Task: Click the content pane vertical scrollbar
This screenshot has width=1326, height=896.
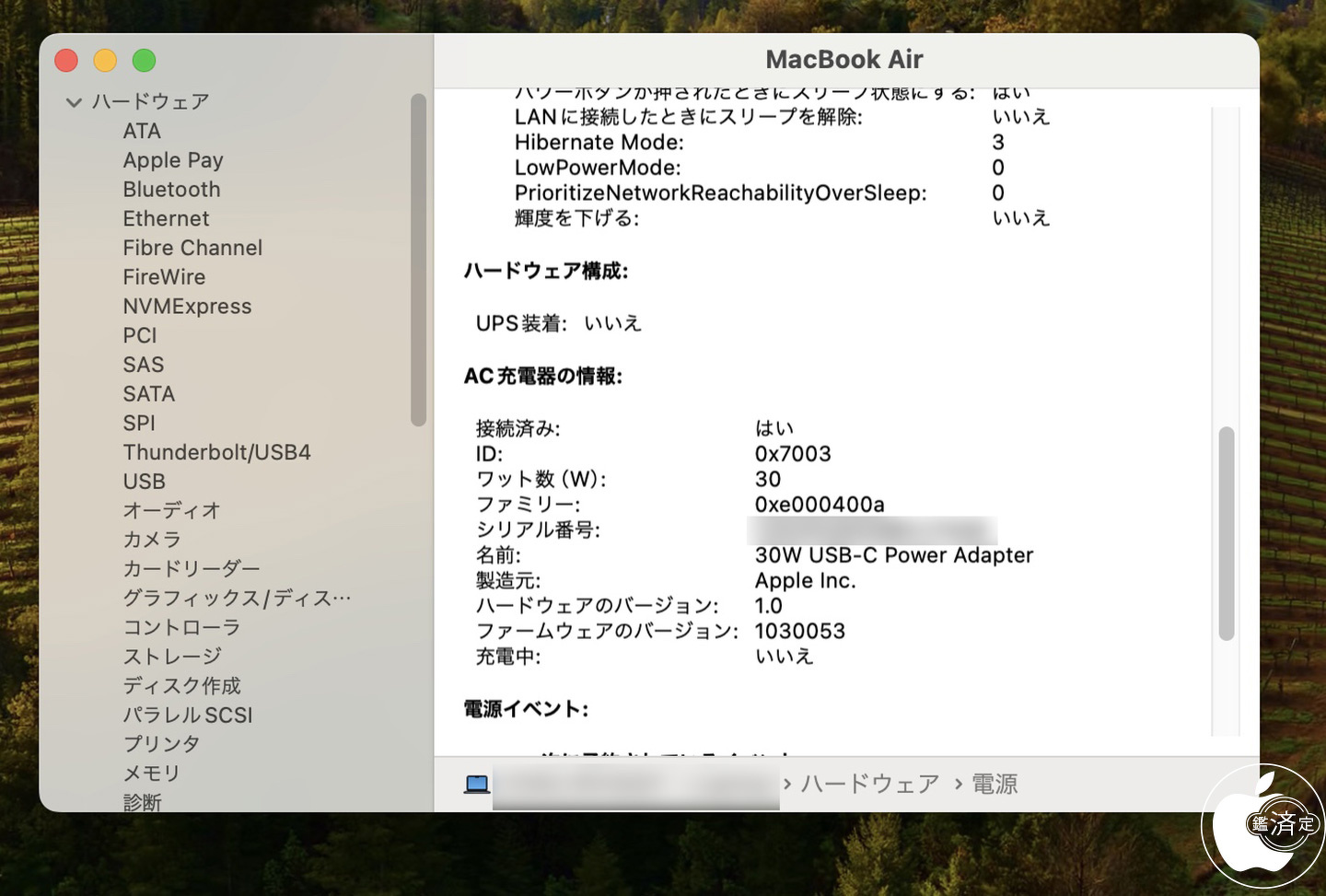Action: [x=1227, y=533]
